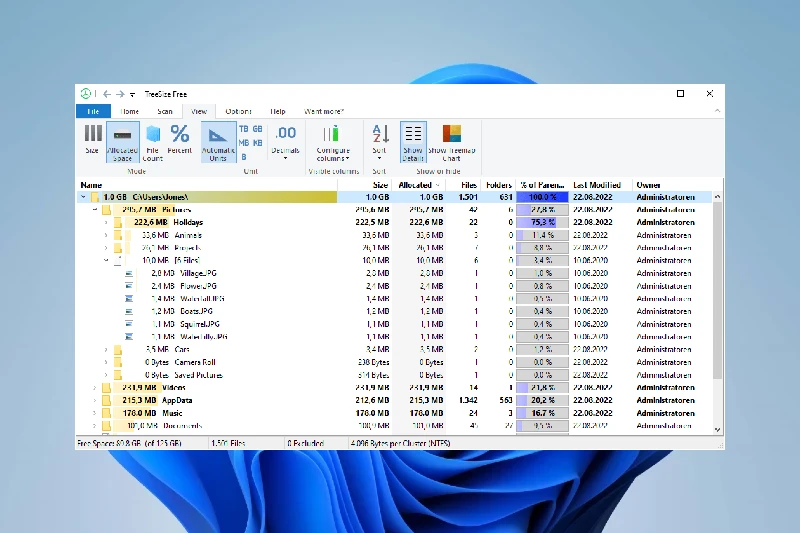This screenshot has width=800, height=533.
Task: Click the Music folder icon
Action: coord(106,413)
